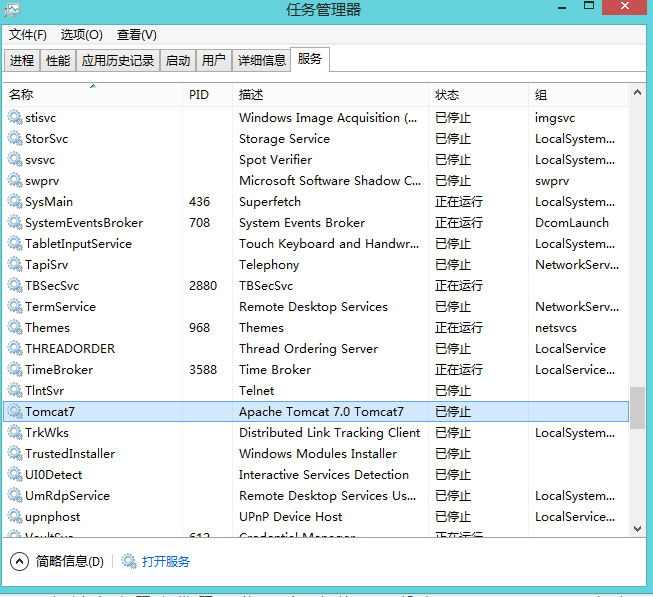Click the service icon beside TrustedInstaller
This screenshot has width=653, height=597.
pos(14,454)
